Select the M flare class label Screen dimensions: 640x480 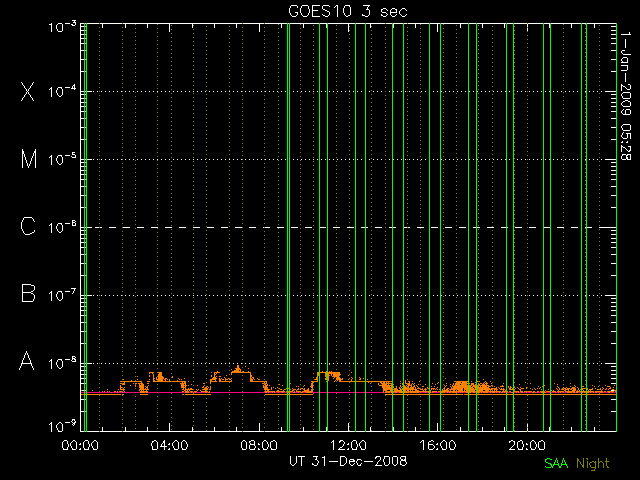click(29, 159)
